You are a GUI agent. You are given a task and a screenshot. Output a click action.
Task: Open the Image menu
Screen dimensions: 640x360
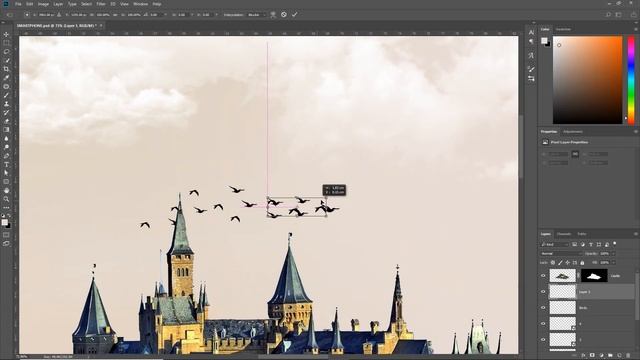tap(43, 4)
